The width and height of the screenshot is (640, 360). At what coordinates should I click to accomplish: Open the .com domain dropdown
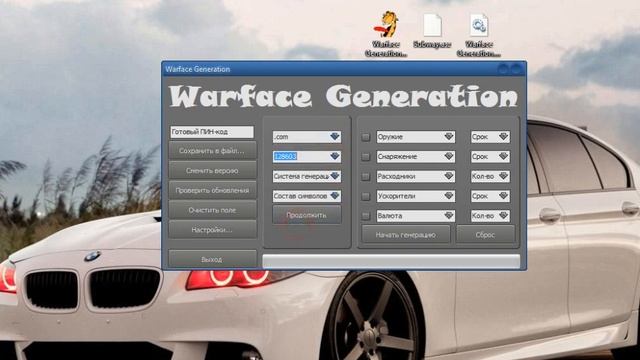(307, 137)
